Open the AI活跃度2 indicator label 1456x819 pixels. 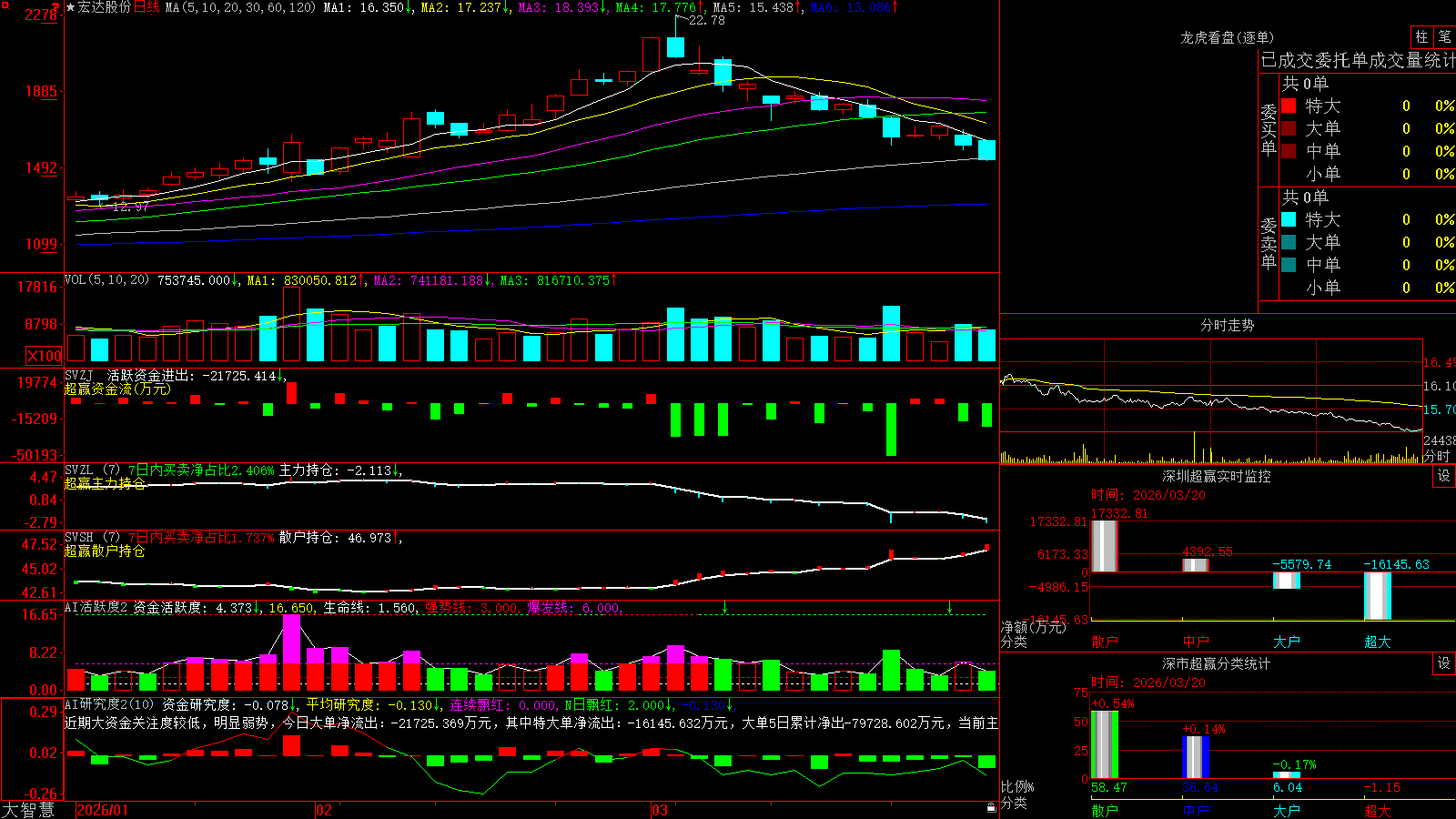click(x=96, y=608)
